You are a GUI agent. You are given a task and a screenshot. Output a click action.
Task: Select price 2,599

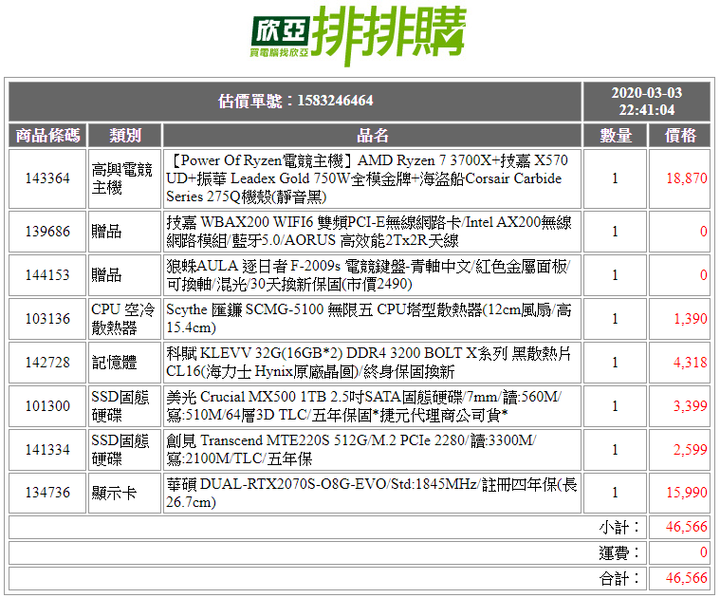690,450
